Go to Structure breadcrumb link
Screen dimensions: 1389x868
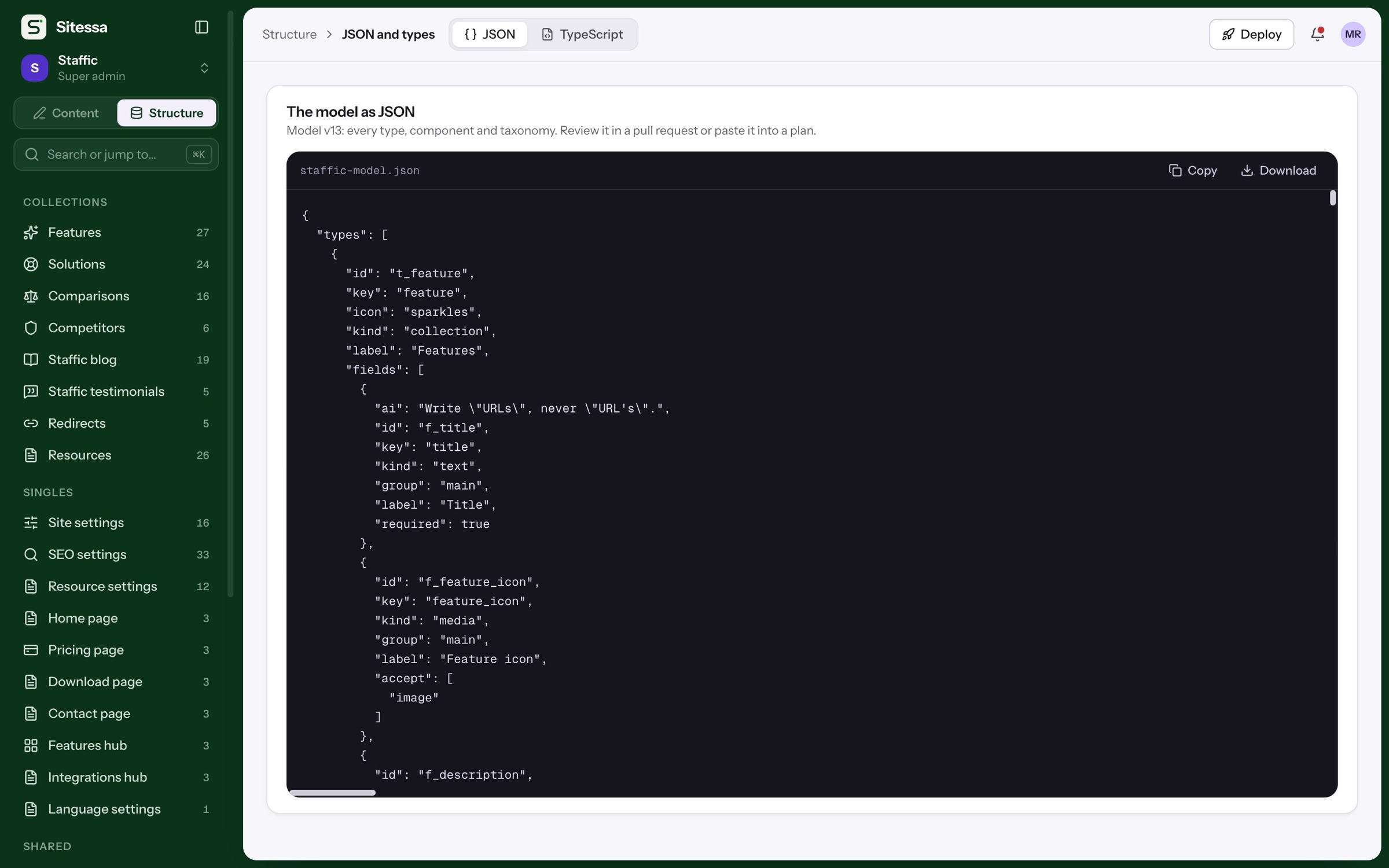point(289,34)
